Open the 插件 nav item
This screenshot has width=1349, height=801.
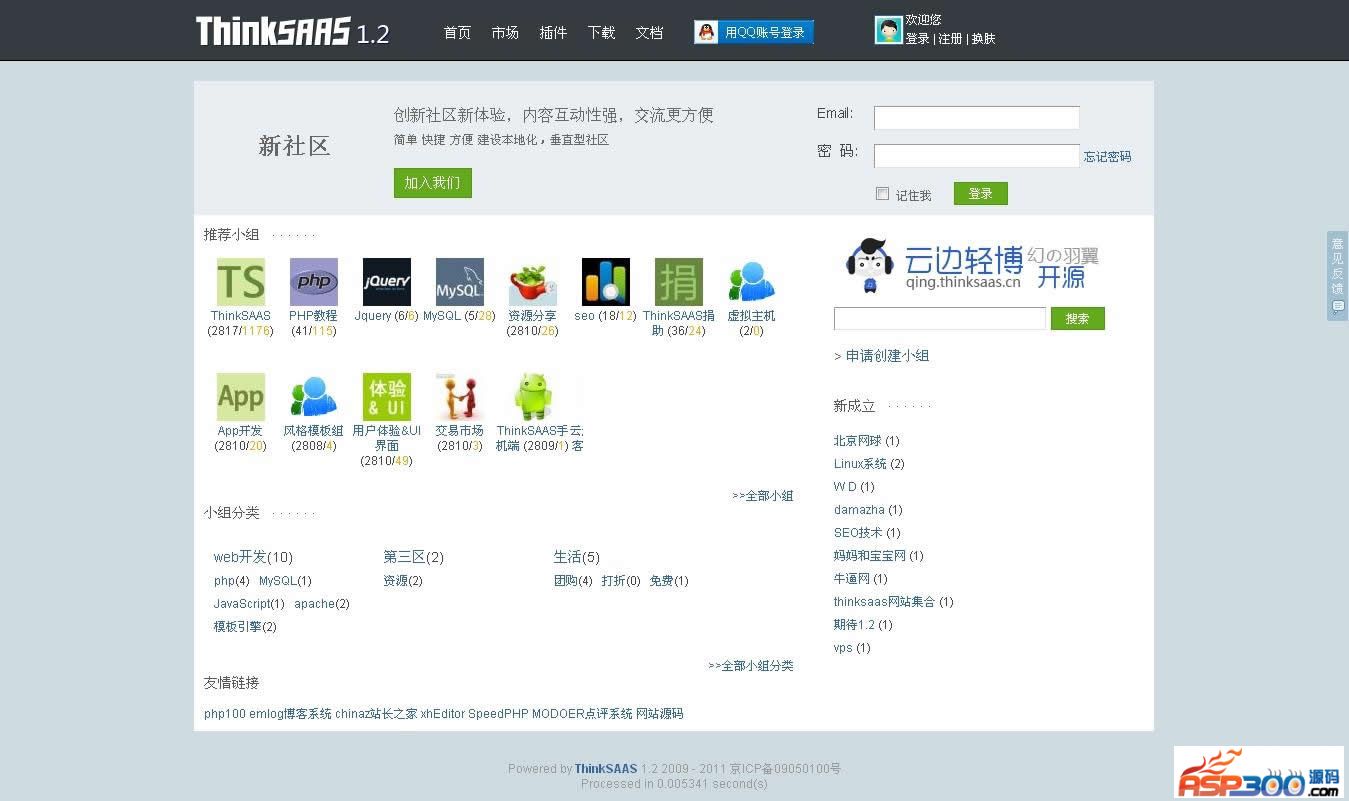[553, 33]
